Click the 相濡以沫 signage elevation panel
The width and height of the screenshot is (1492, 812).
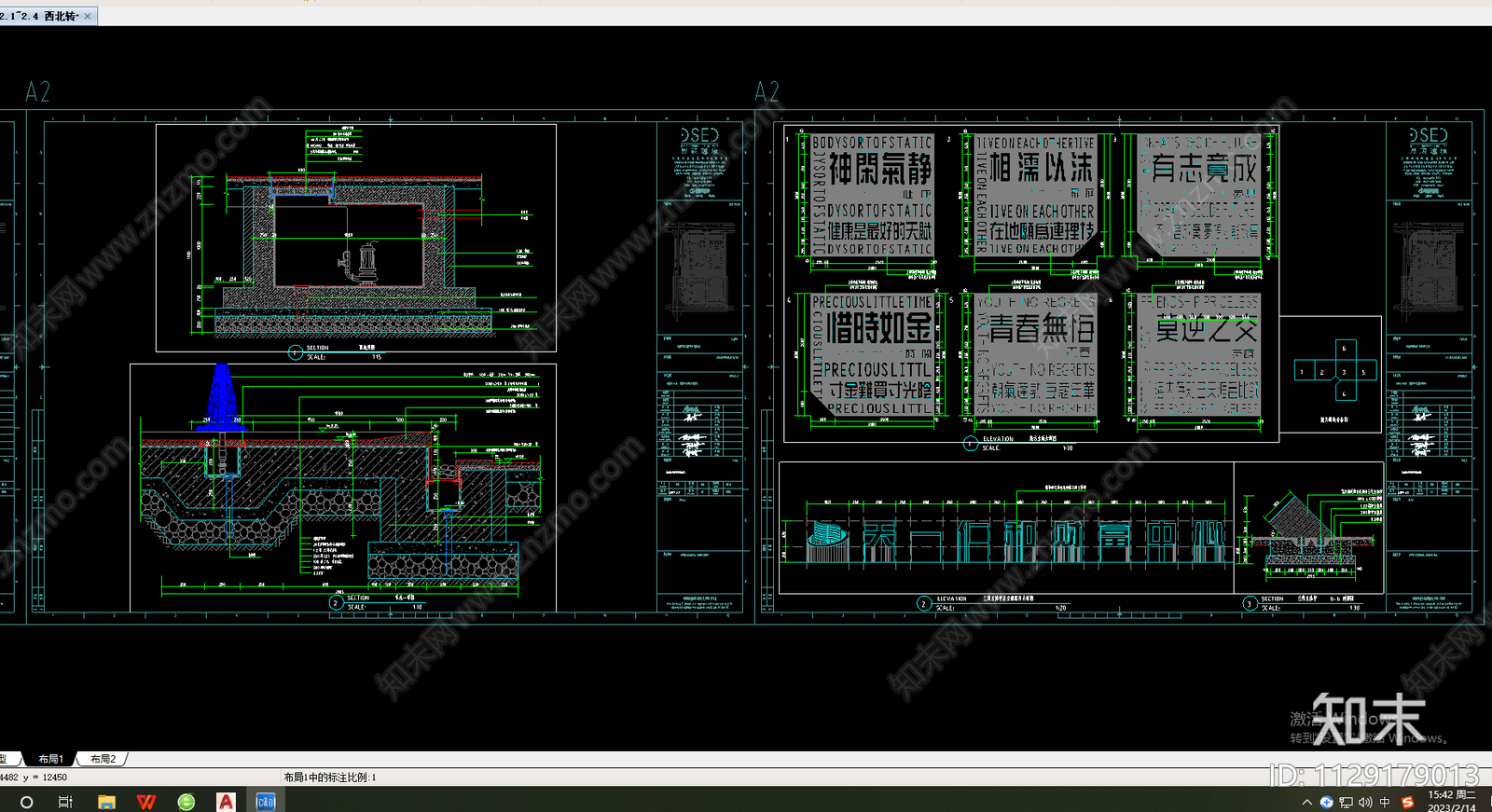[x=1035, y=196]
